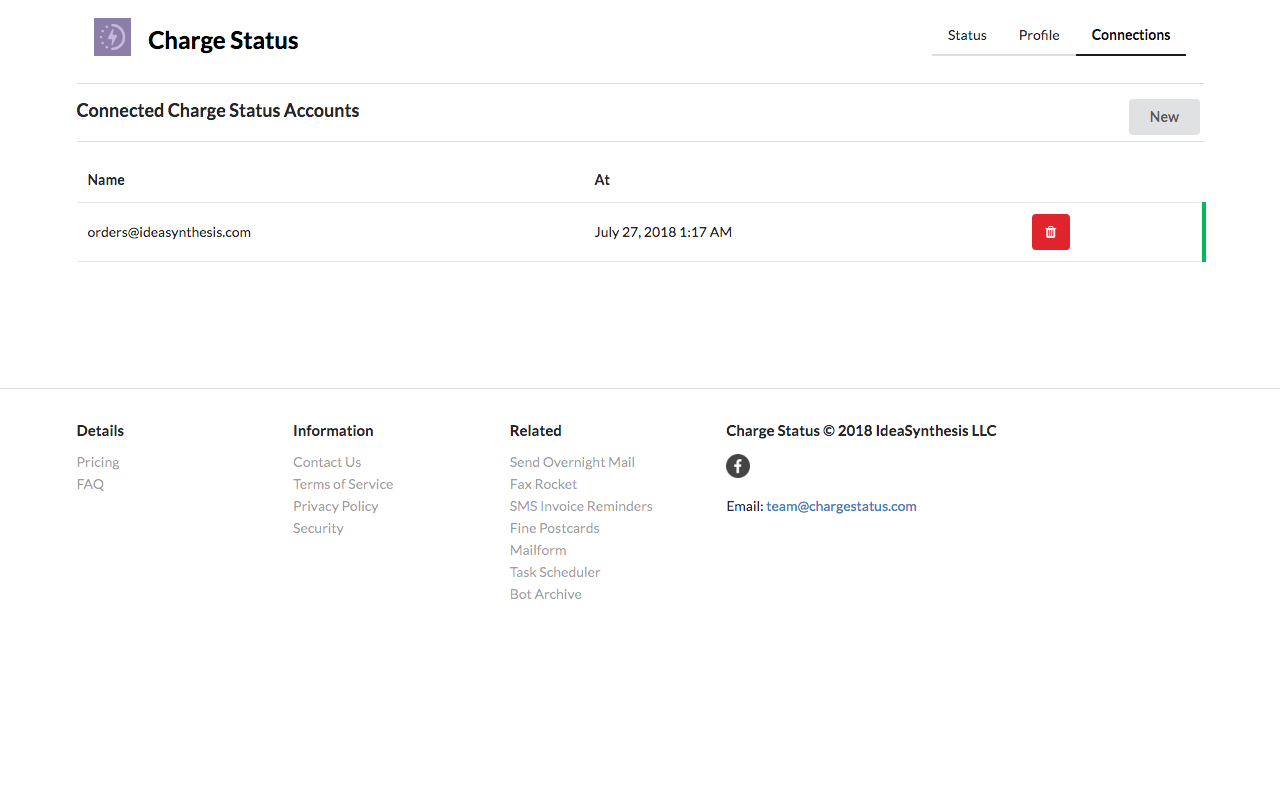Viewport: 1280px width, 800px height.
Task: Open the FAQ footer link
Action: pos(90,484)
